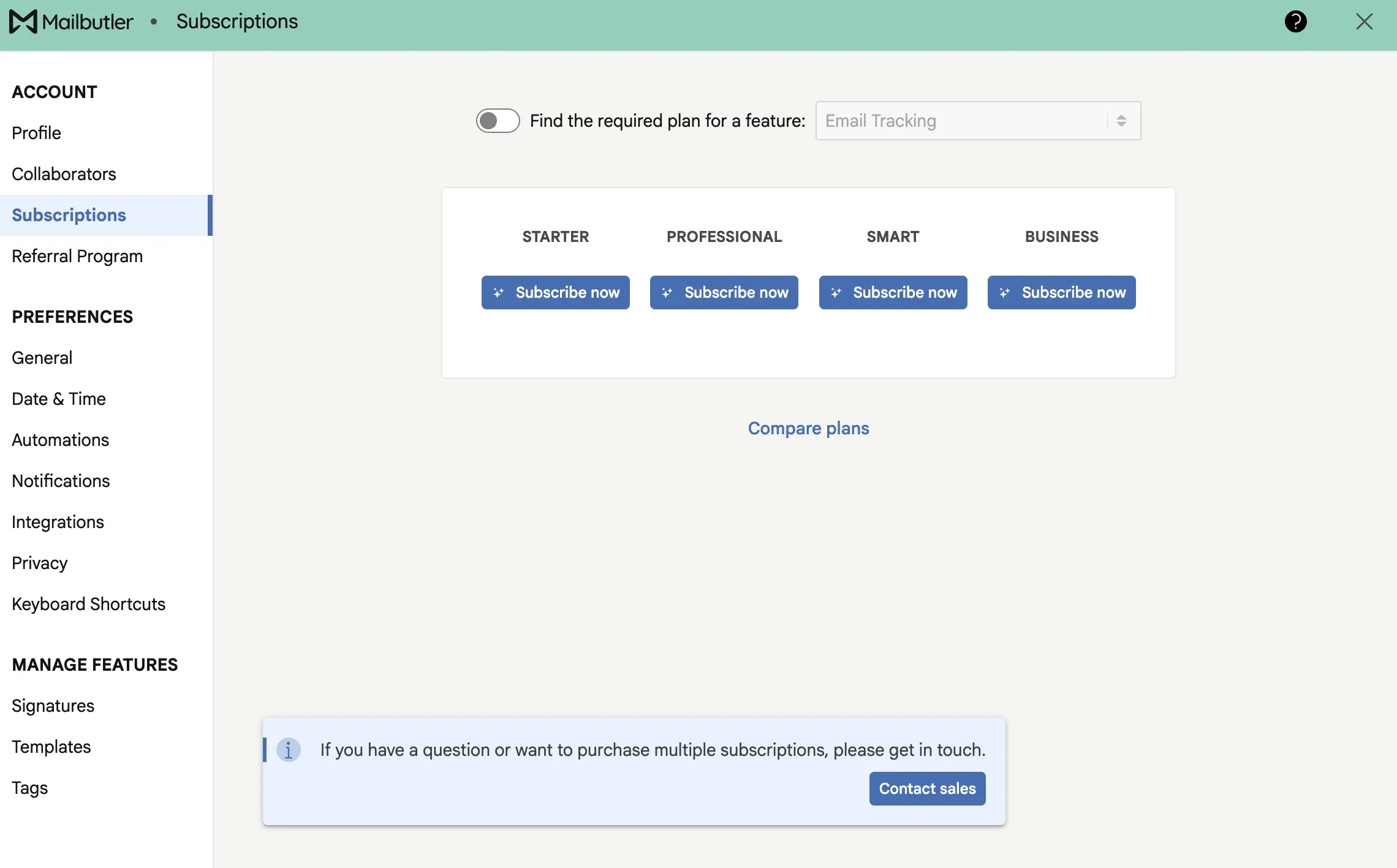Open the Collaborators section

tap(64, 174)
